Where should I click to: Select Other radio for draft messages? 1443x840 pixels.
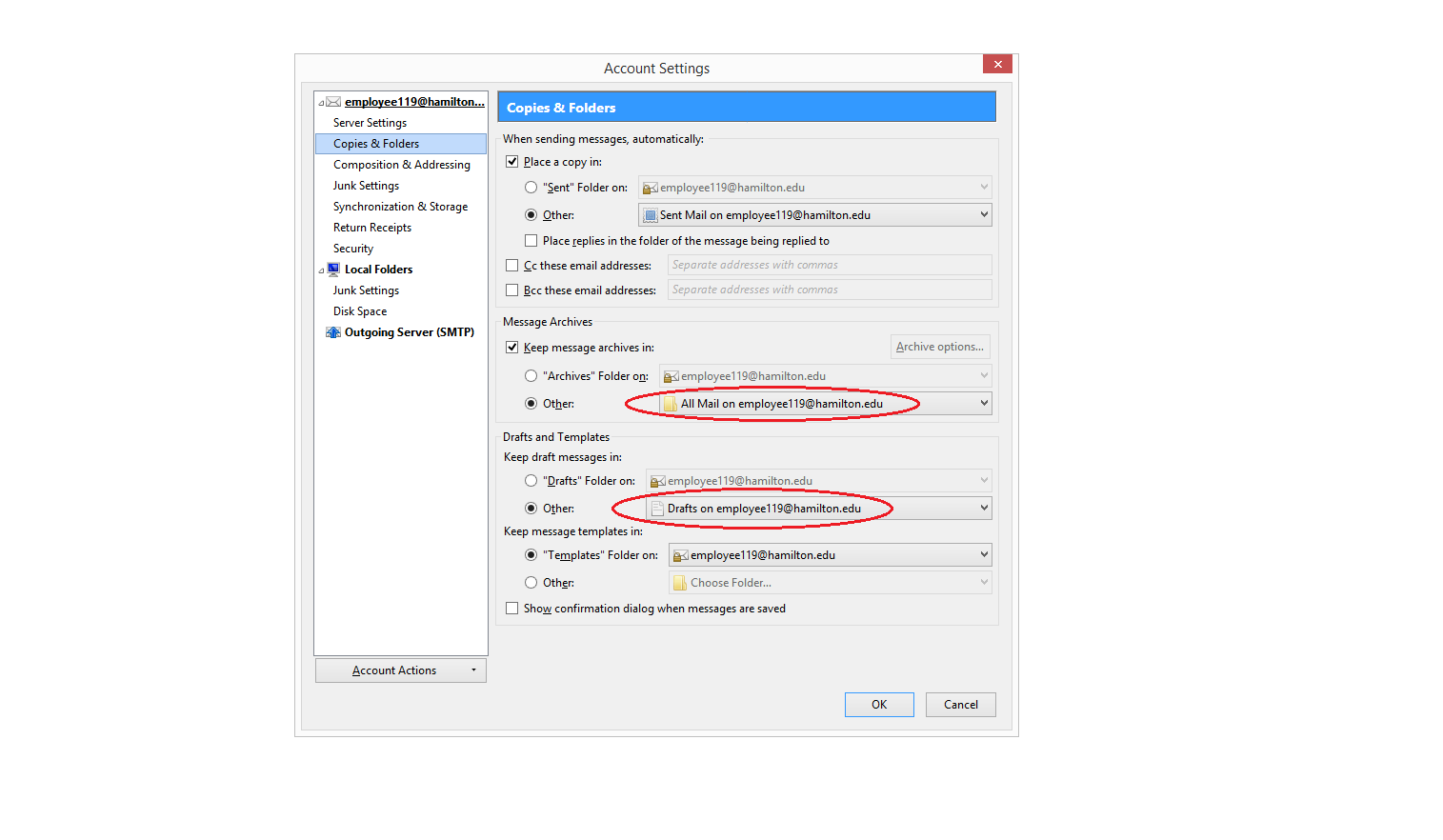[531, 509]
